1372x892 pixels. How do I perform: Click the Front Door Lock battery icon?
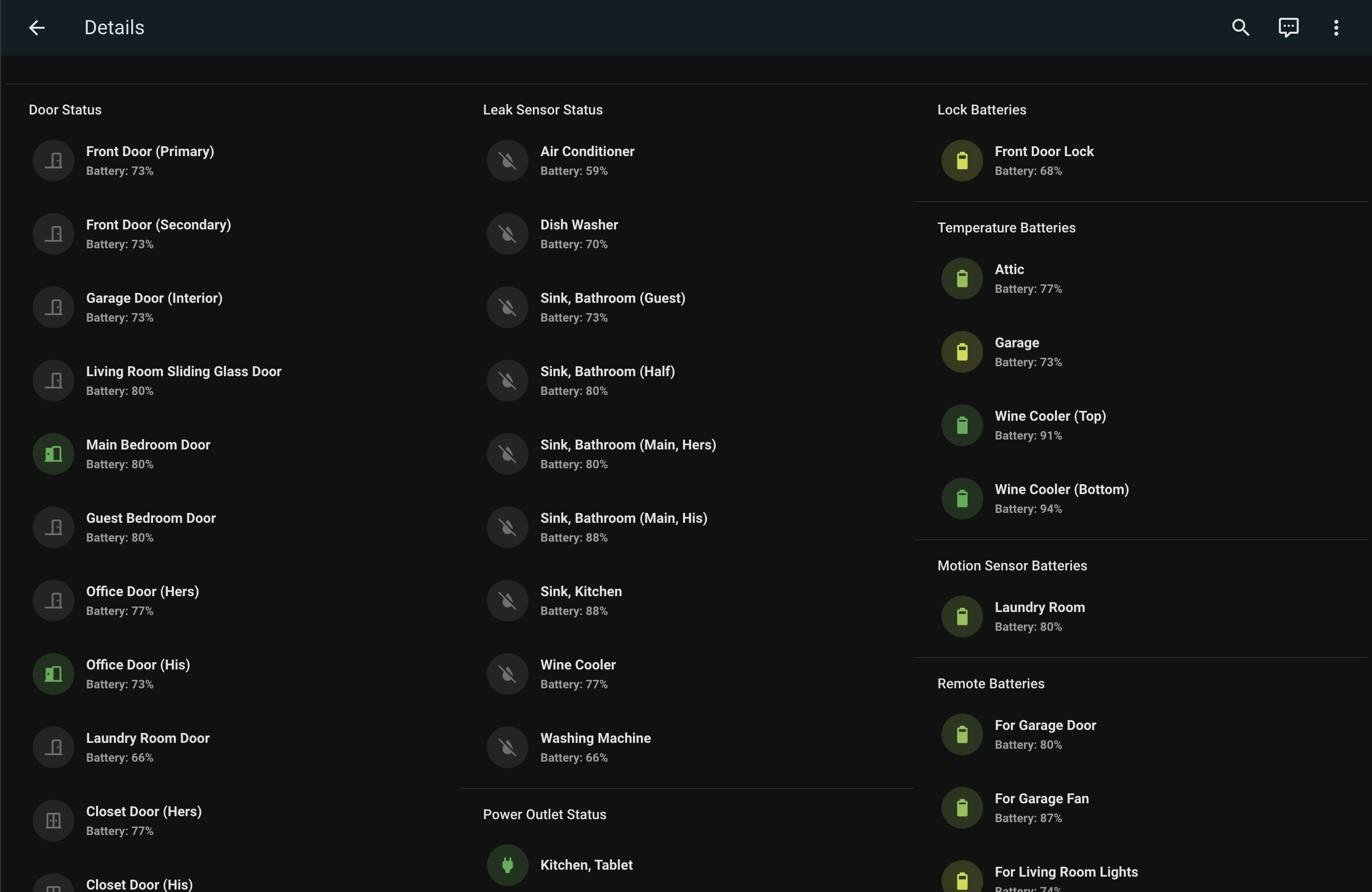point(961,161)
